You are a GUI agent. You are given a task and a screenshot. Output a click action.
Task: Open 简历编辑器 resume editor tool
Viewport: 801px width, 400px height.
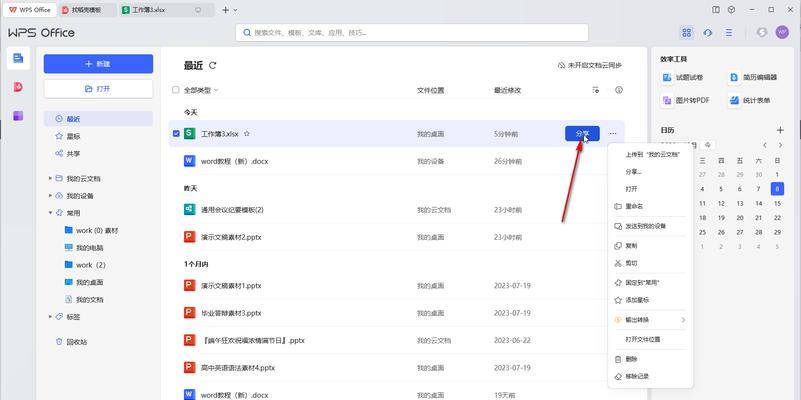pyautogui.click(x=753, y=78)
